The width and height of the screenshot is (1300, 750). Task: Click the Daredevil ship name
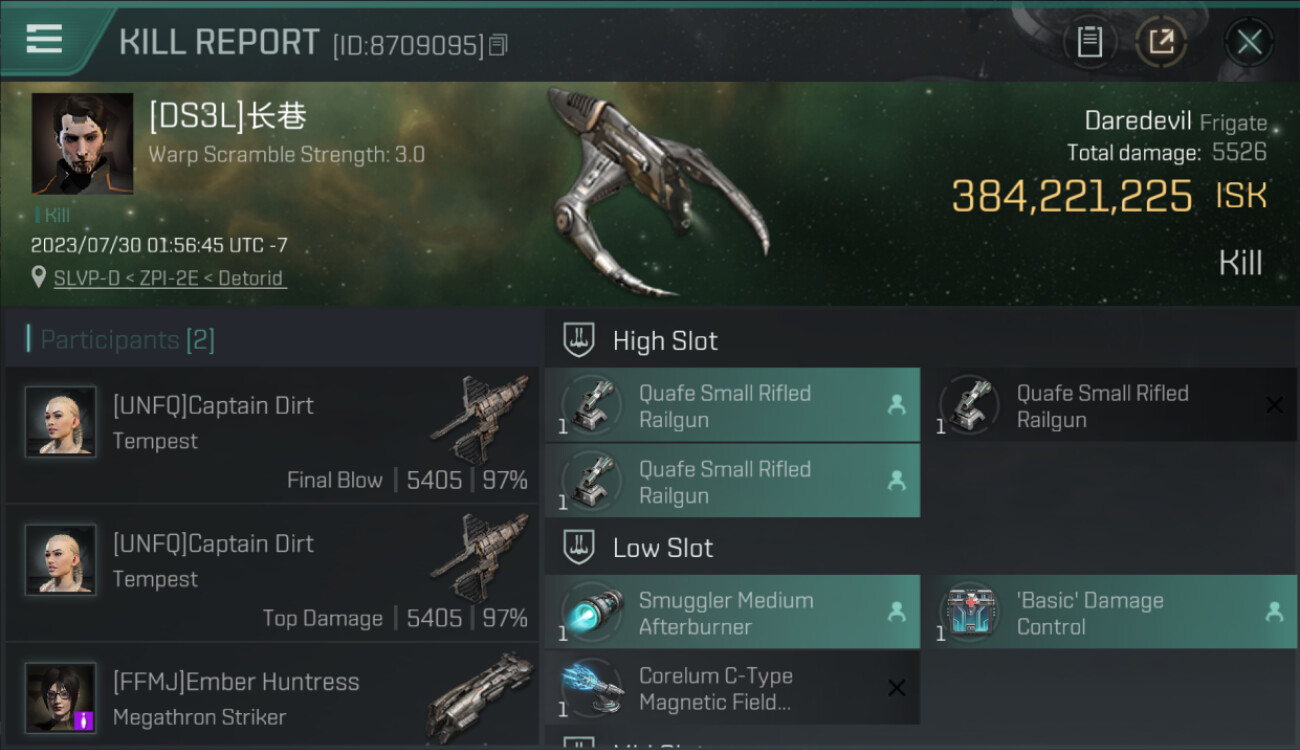tap(1138, 122)
